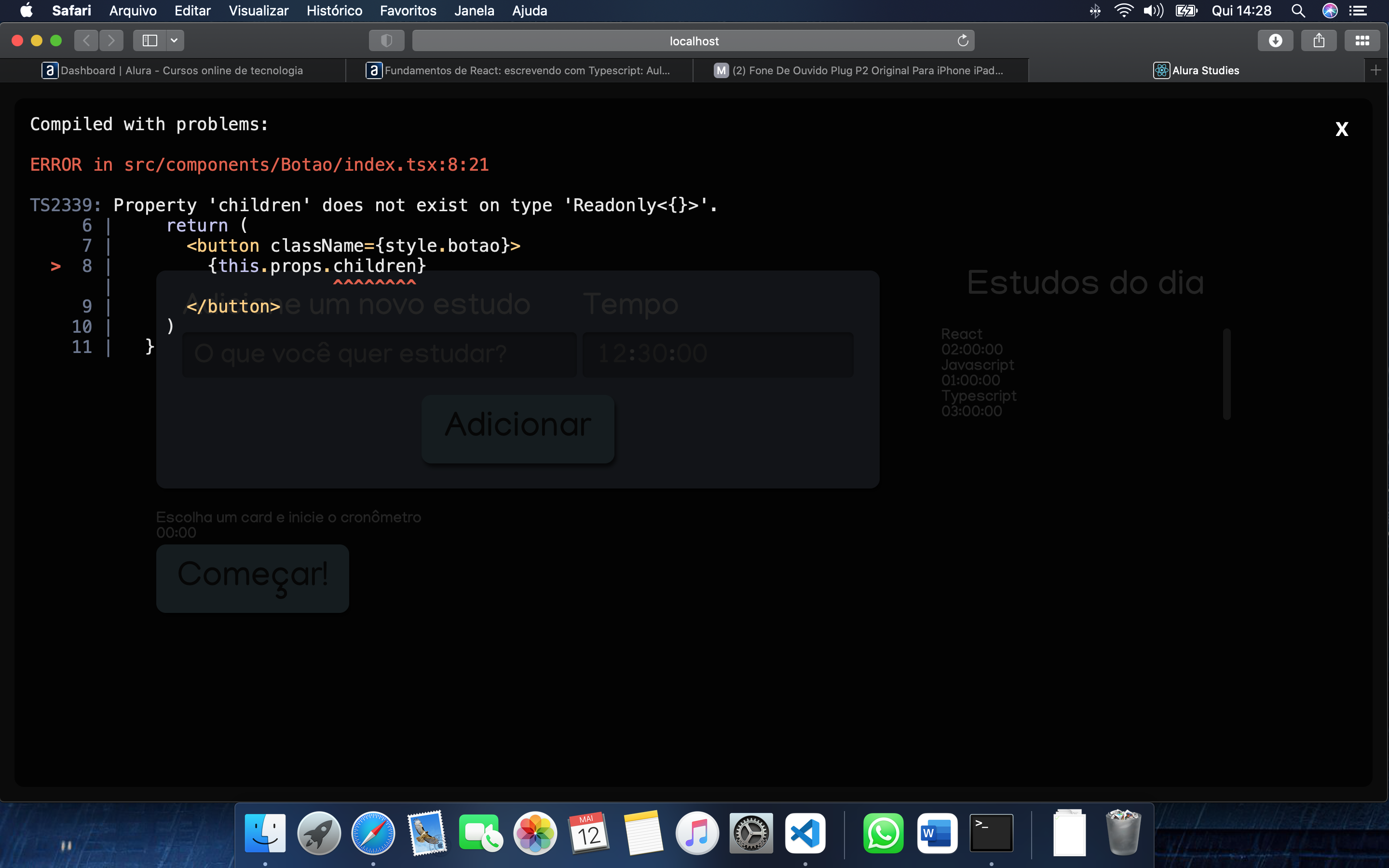Viewport: 1389px width, 868px height.
Task: Open Visual Studio Code from Dock
Action: pos(805,833)
